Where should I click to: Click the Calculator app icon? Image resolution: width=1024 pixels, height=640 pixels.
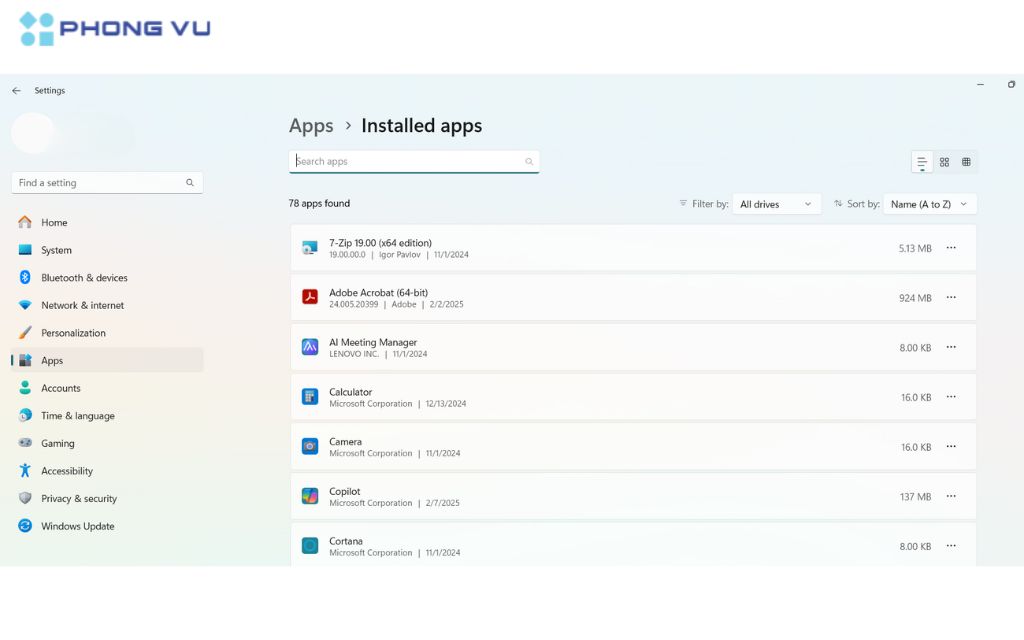pyautogui.click(x=310, y=396)
